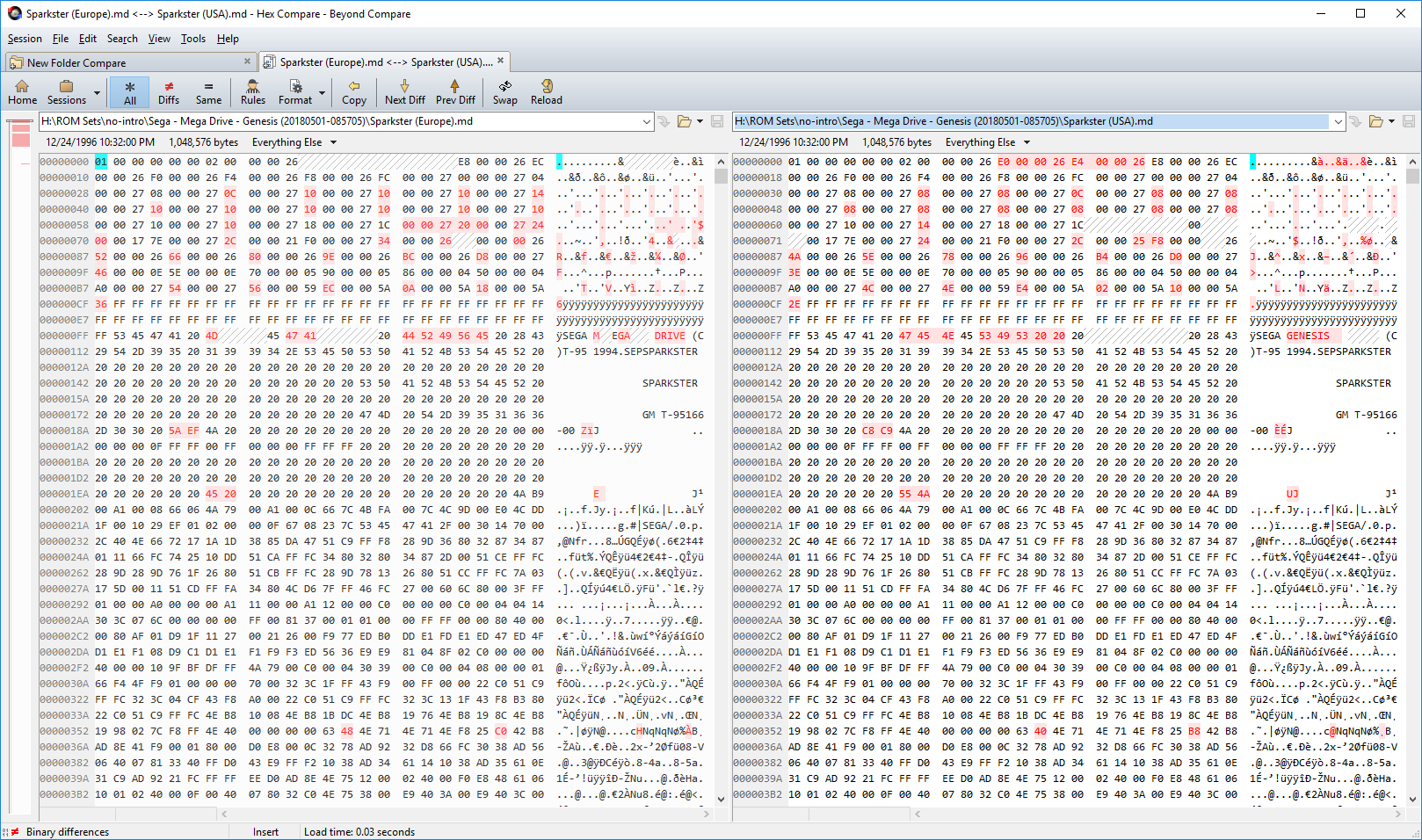Jump to Next Diff
Screen dimensions: 1422x840
click(x=404, y=92)
